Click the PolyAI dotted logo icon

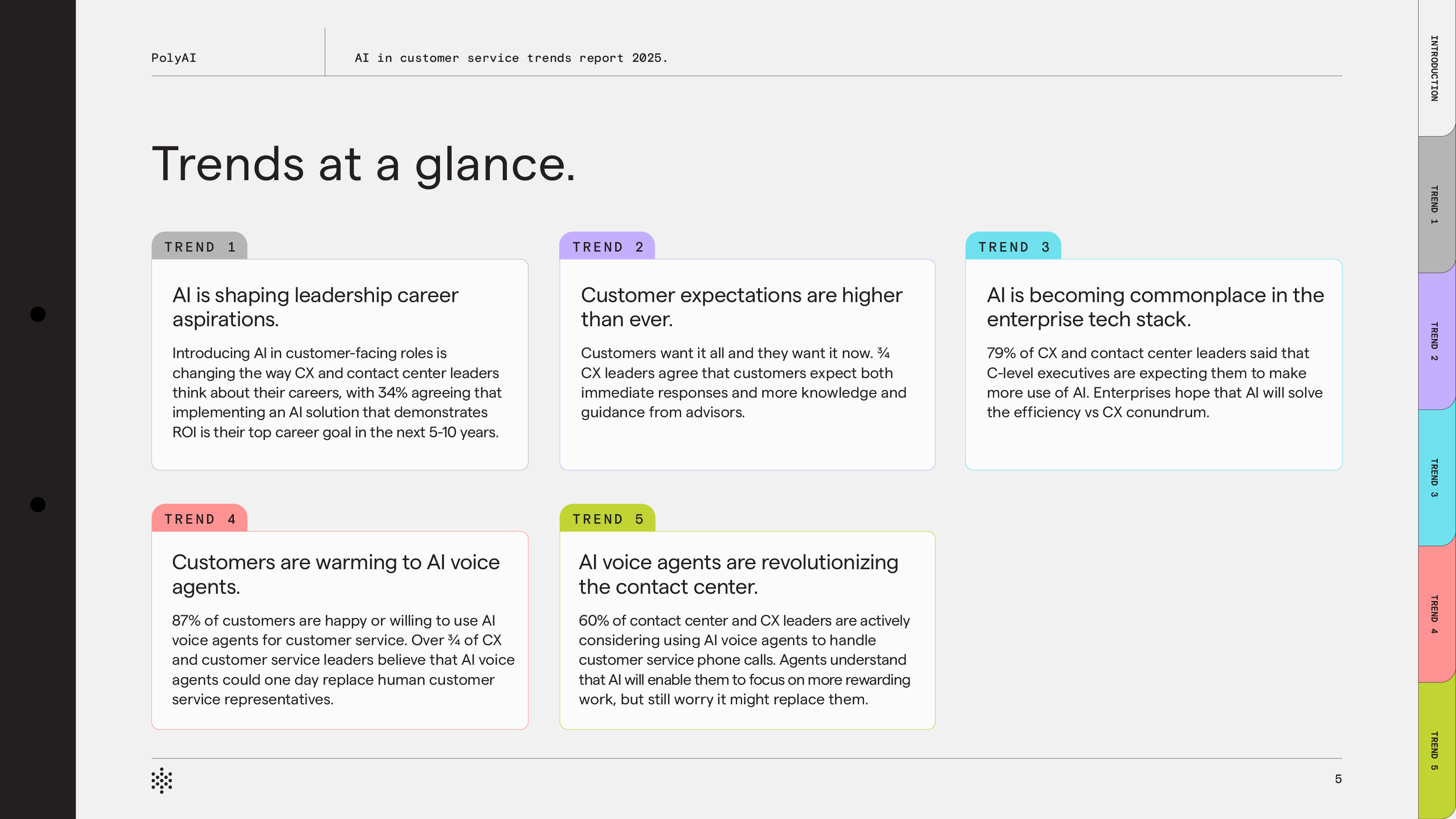pyautogui.click(x=162, y=781)
